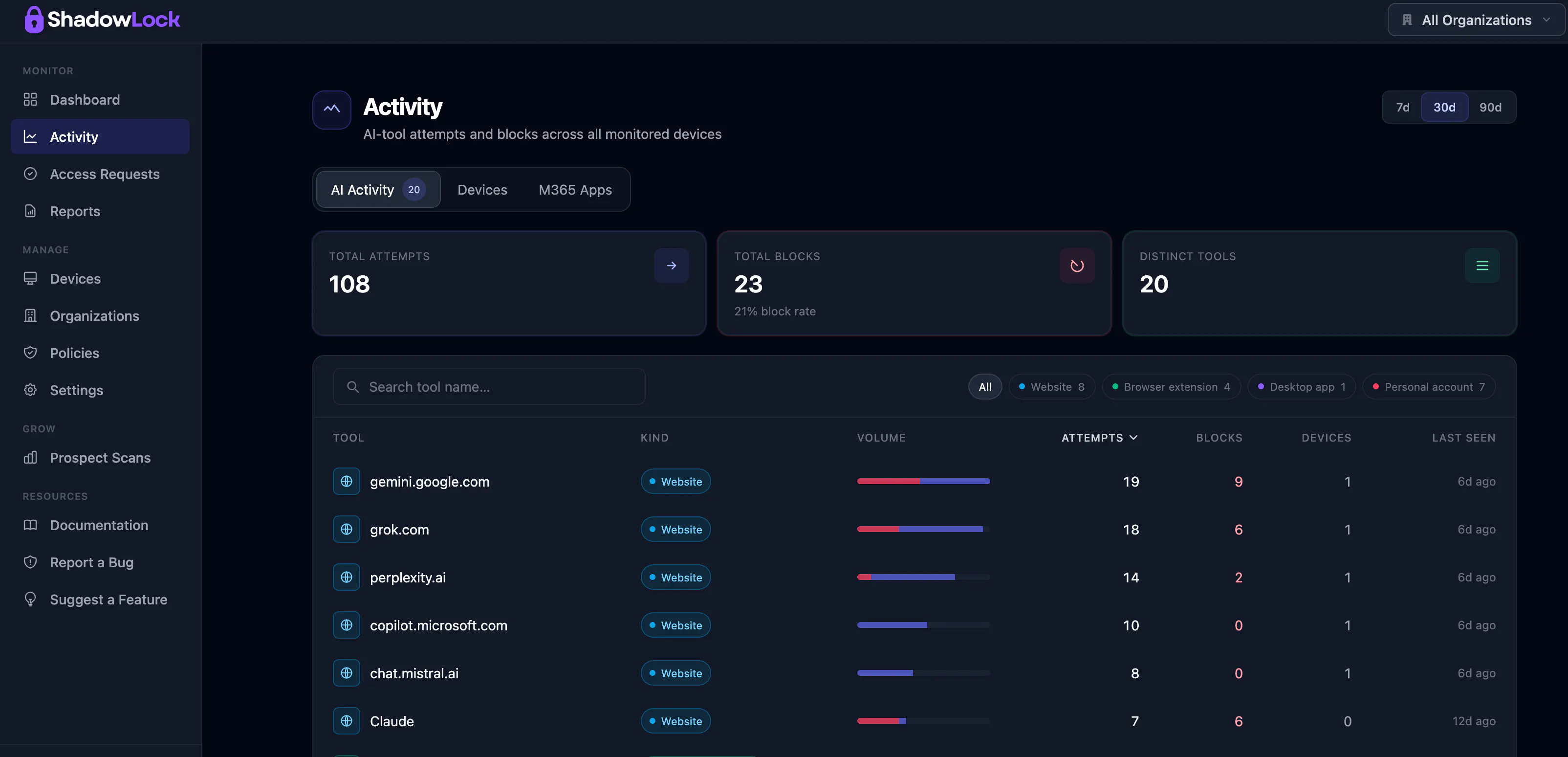Click the building icon in organization selector

pyautogui.click(x=1407, y=20)
